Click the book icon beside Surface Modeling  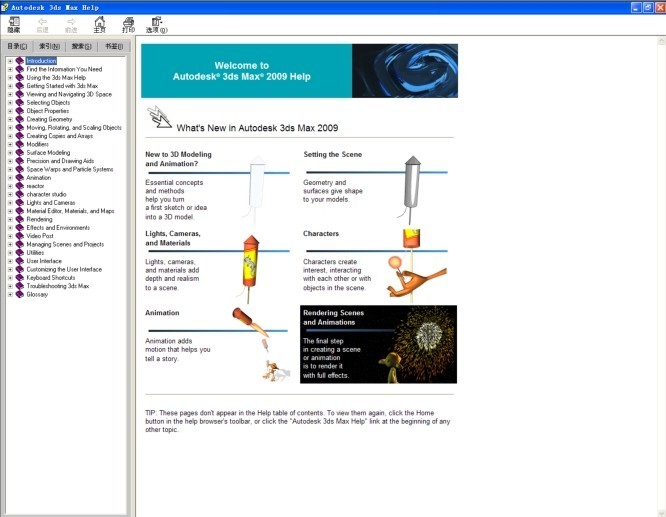20,153
